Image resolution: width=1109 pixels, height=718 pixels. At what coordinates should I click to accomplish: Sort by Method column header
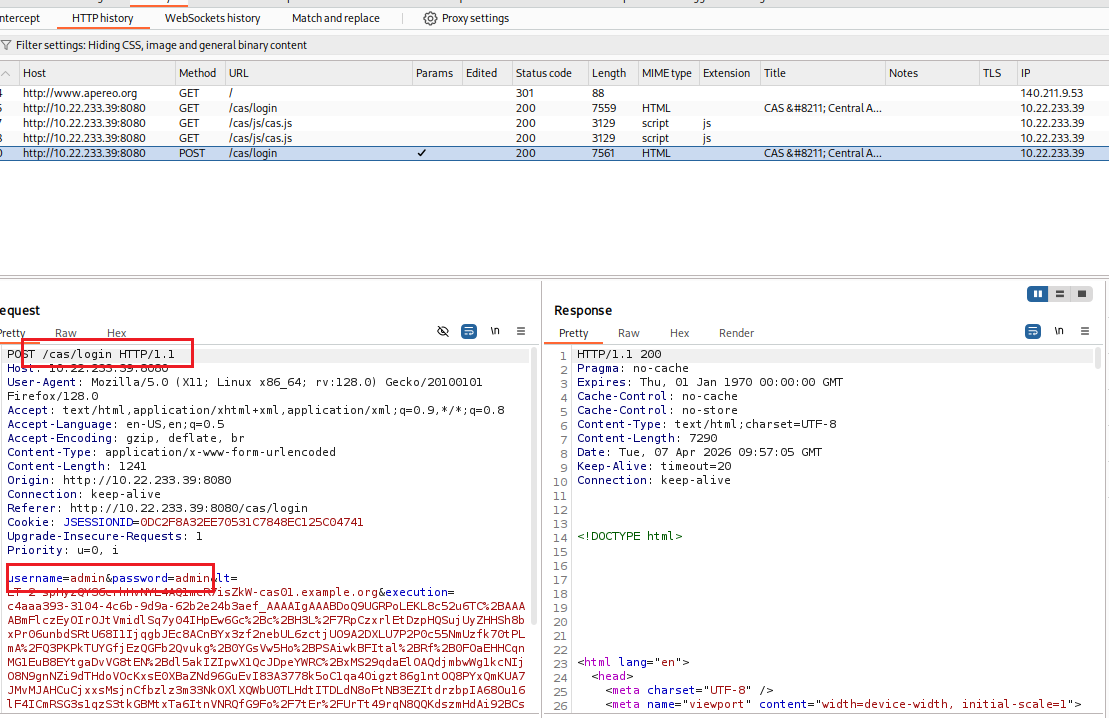(200, 74)
